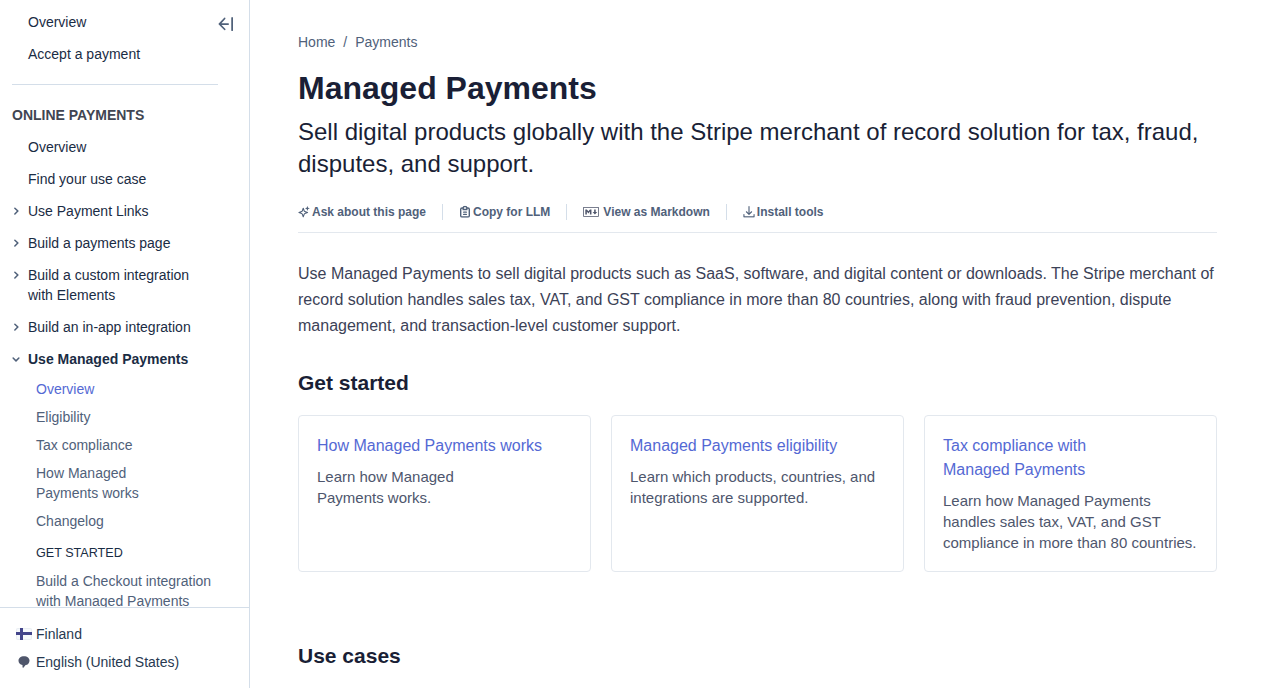
Task: Click 'Learn which products, countries' card description
Action: click(x=752, y=487)
